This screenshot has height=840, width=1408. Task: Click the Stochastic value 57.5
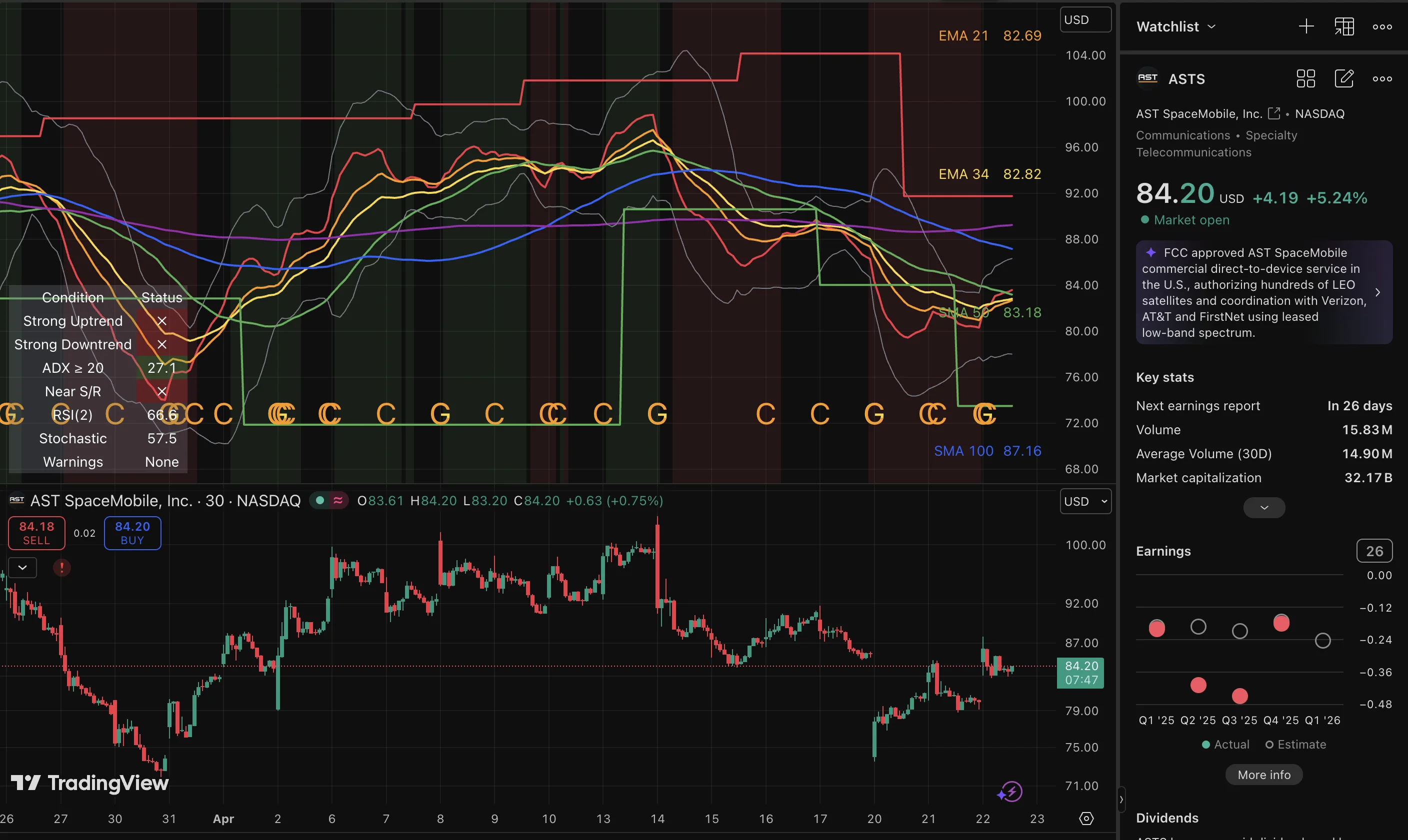pyautogui.click(x=161, y=438)
